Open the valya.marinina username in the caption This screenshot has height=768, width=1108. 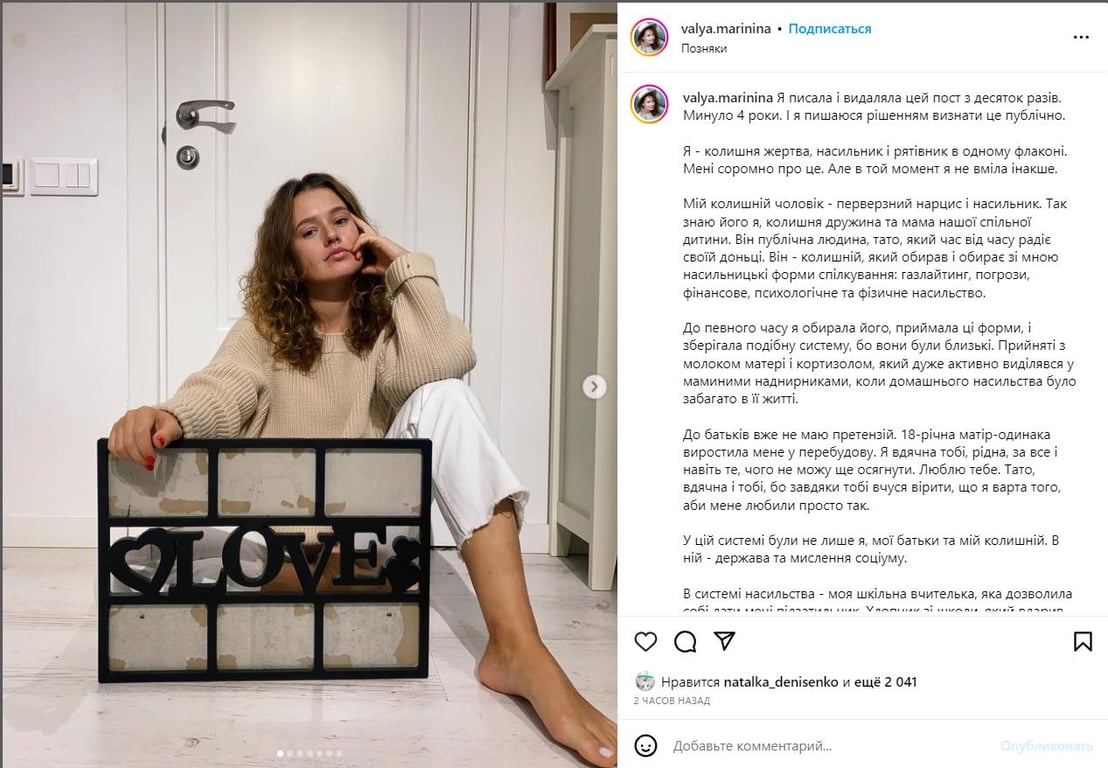pyautogui.click(x=728, y=98)
